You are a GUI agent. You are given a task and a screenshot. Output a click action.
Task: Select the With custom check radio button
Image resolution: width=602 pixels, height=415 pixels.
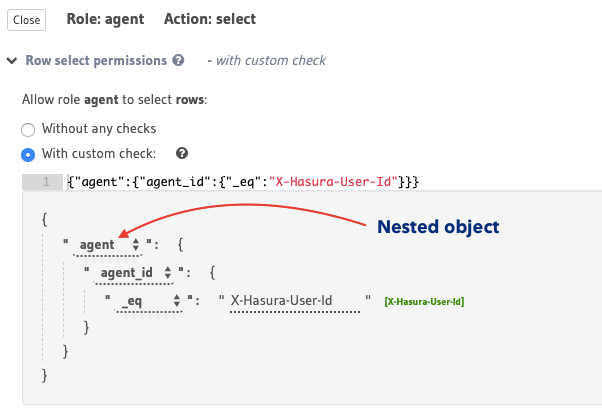[28, 154]
